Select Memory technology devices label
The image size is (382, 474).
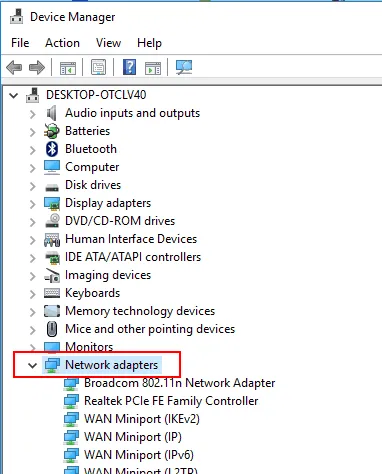pos(140,311)
